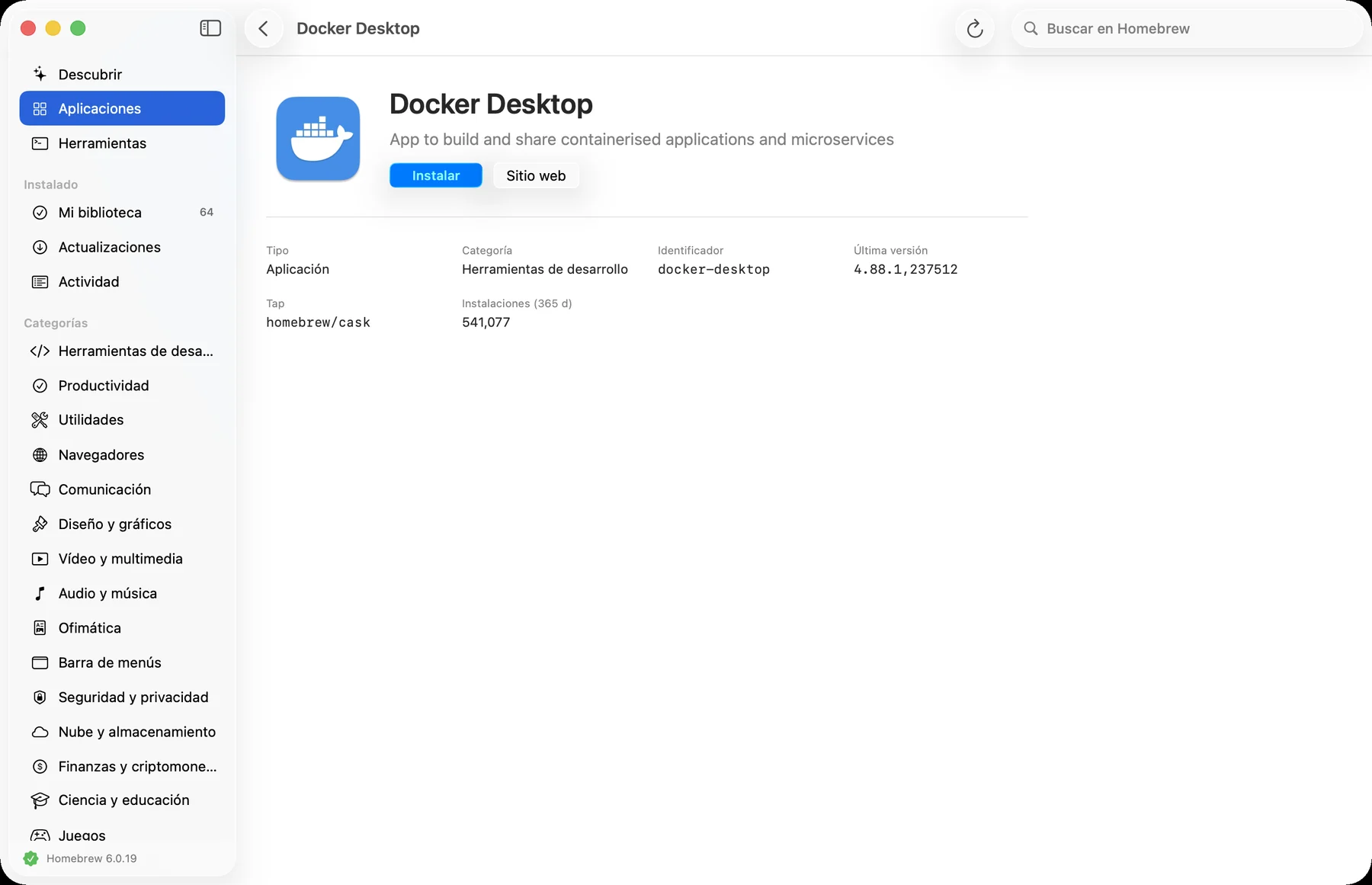Click the Mi biblioteca count badge 64
Screen dimensions: 1372x885
(x=207, y=212)
